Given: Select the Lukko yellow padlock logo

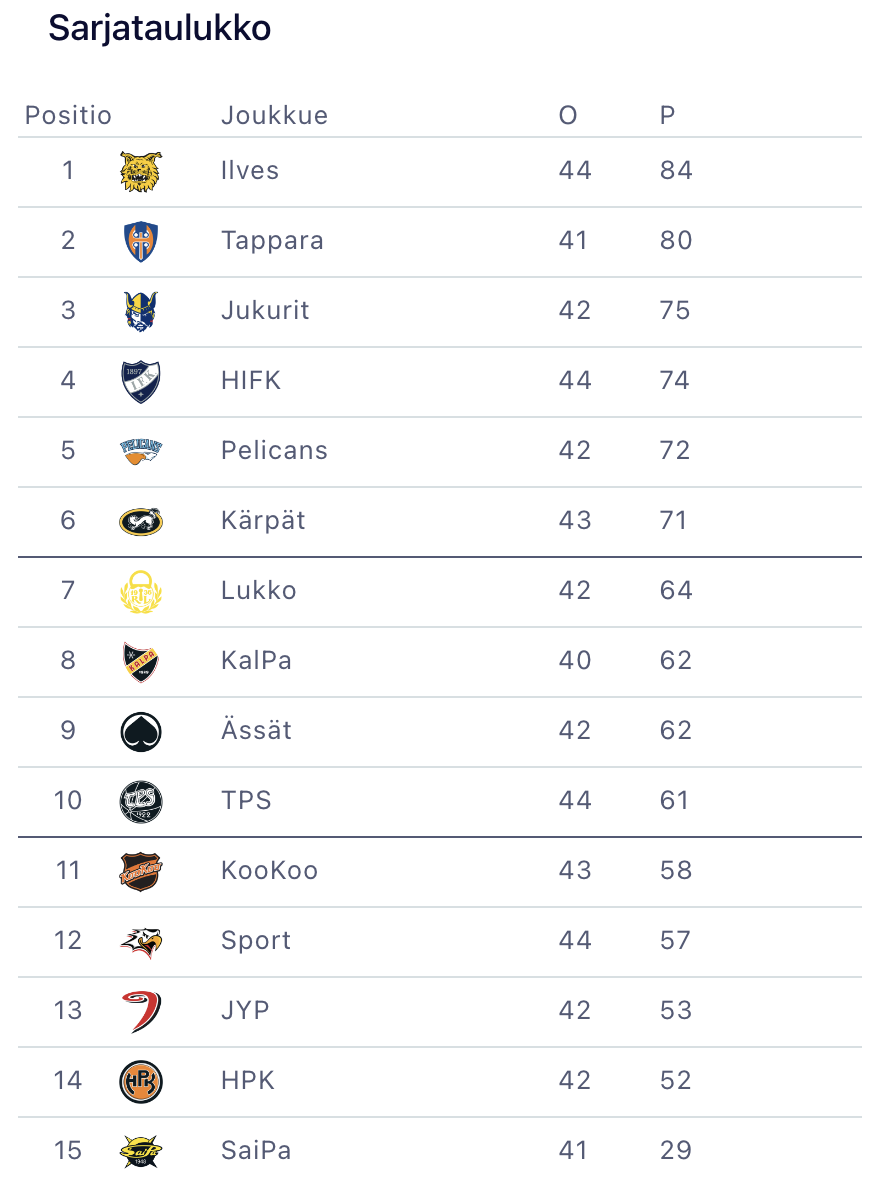Looking at the screenshot, I should point(140,591).
